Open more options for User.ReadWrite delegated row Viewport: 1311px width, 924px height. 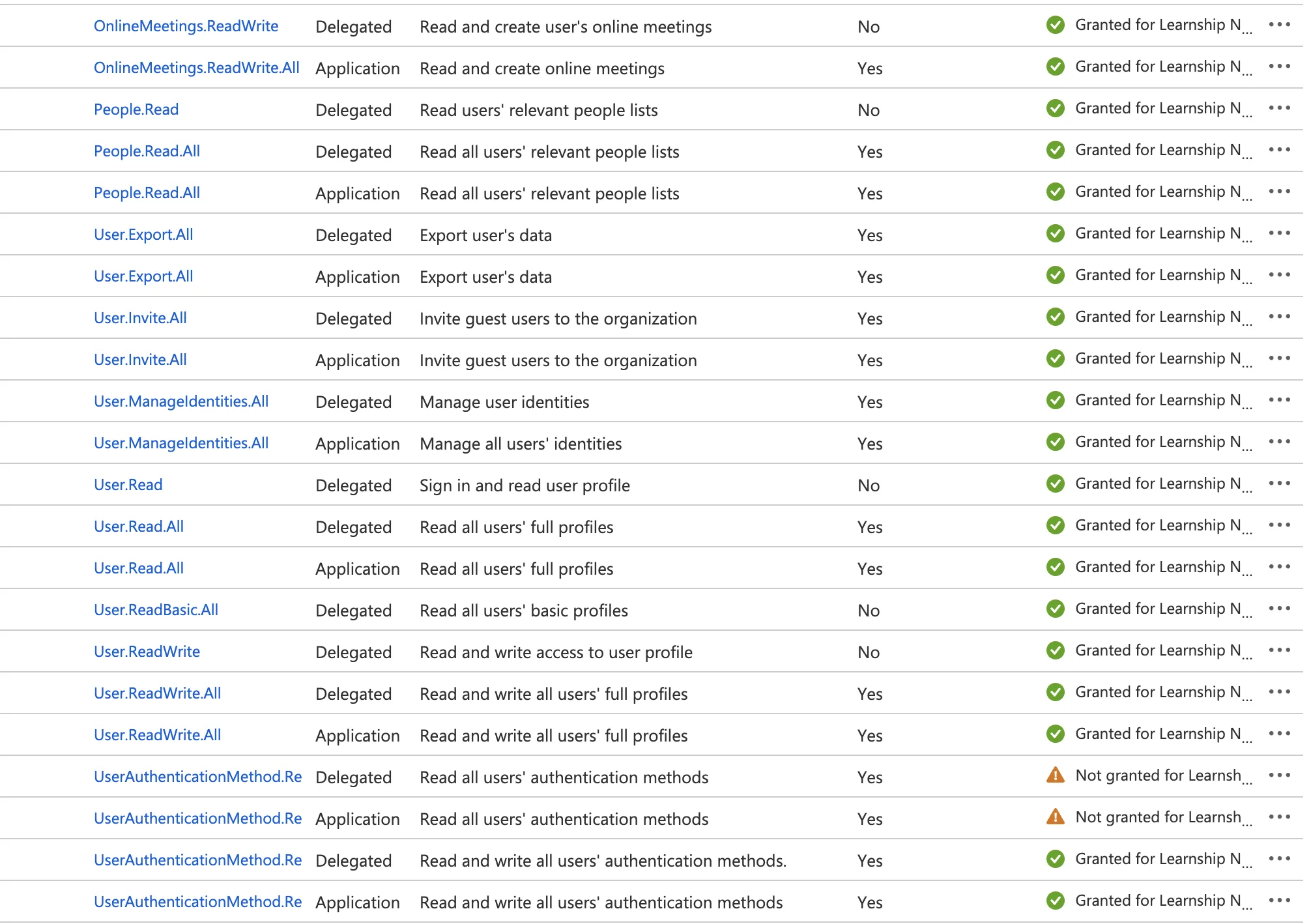[1279, 650]
